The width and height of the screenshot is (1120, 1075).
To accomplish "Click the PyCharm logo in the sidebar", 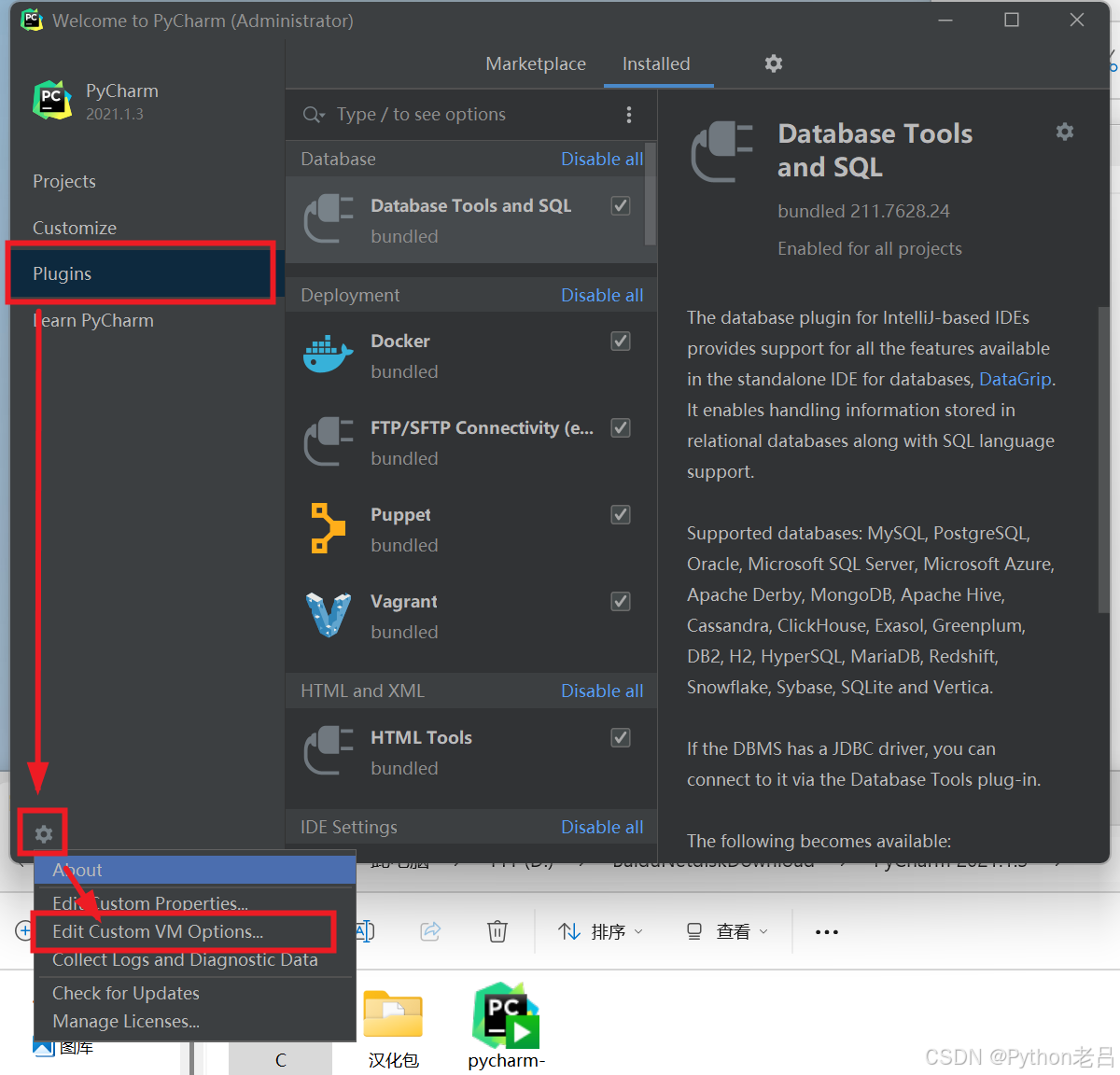I will (x=52, y=100).
